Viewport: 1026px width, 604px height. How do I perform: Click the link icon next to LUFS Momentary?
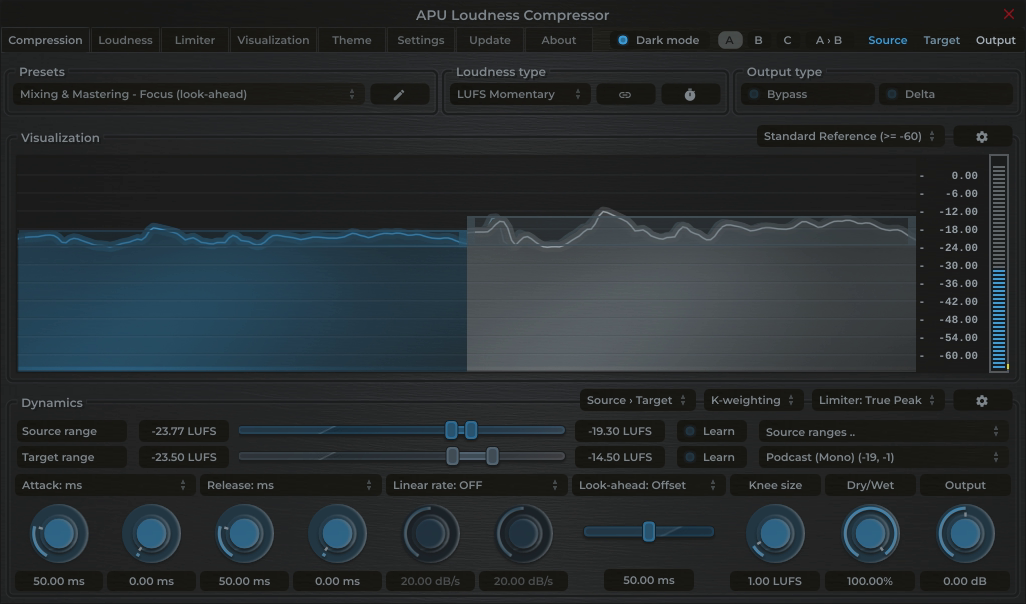coord(625,94)
